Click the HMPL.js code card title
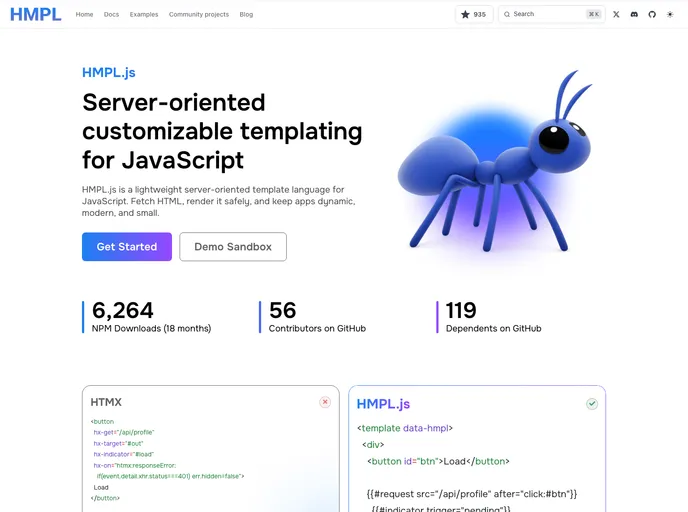The height and width of the screenshot is (512, 688). pos(383,404)
